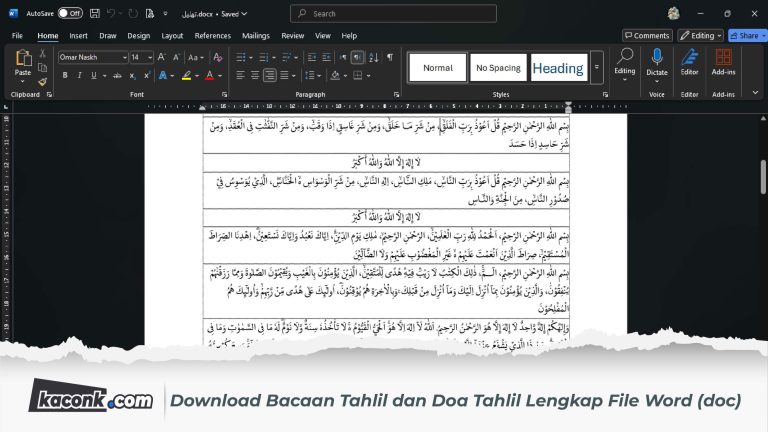This screenshot has height=432, width=768.
Task: Click the Dictate microphone icon
Action: pyautogui.click(x=657, y=57)
